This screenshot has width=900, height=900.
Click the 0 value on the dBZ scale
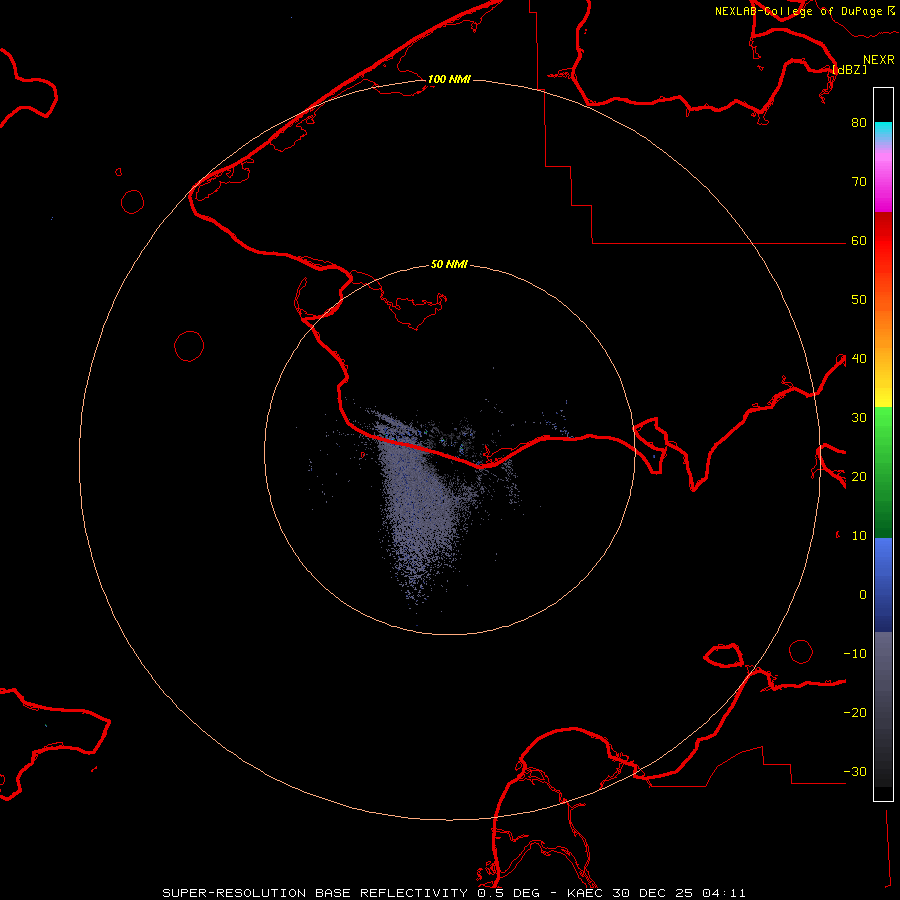(x=863, y=595)
